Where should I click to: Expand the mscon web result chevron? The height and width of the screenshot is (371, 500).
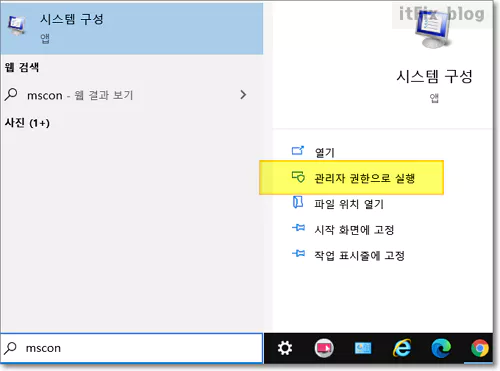[243, 95]
